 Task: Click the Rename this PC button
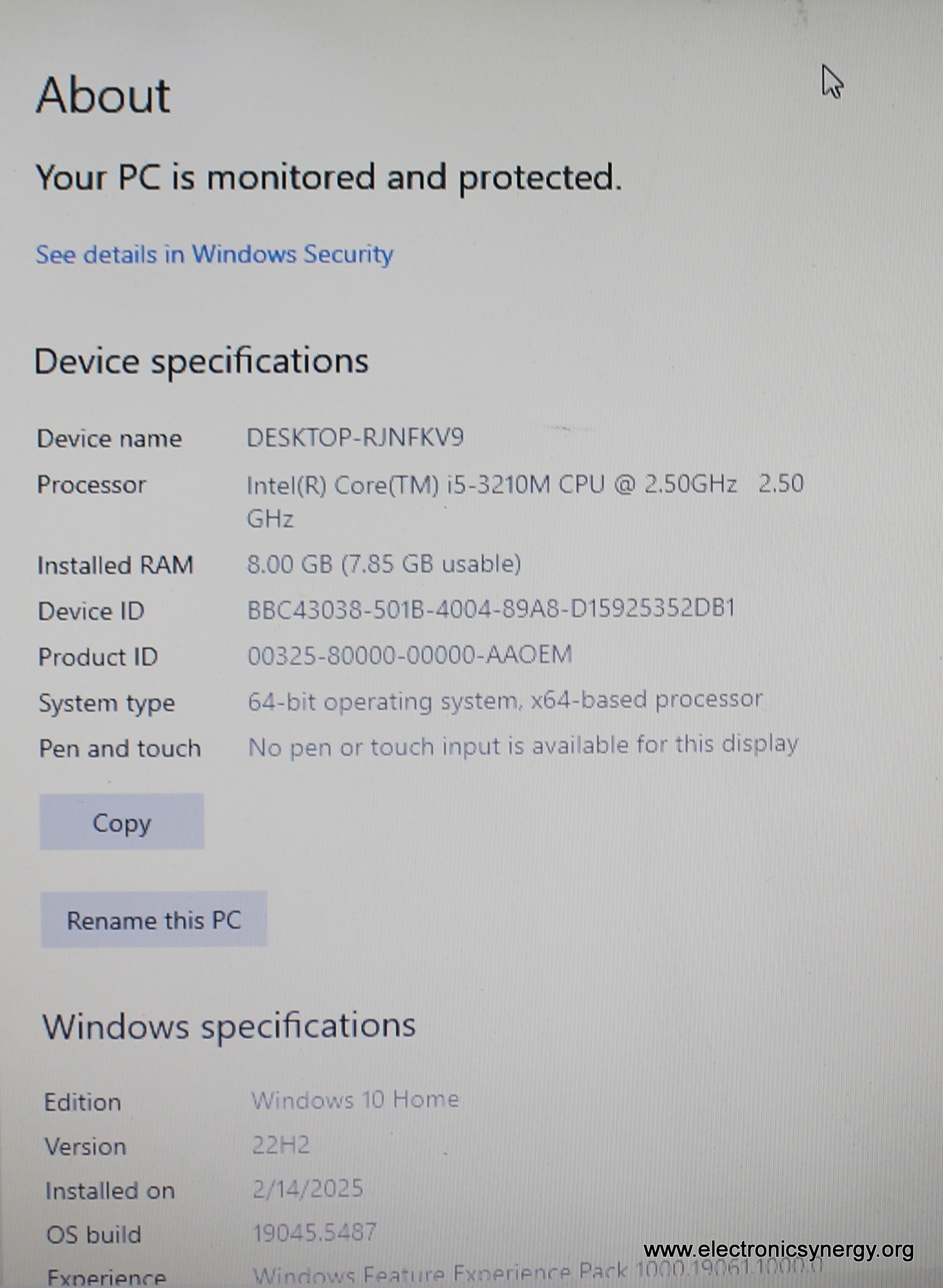tap(154, 920)
